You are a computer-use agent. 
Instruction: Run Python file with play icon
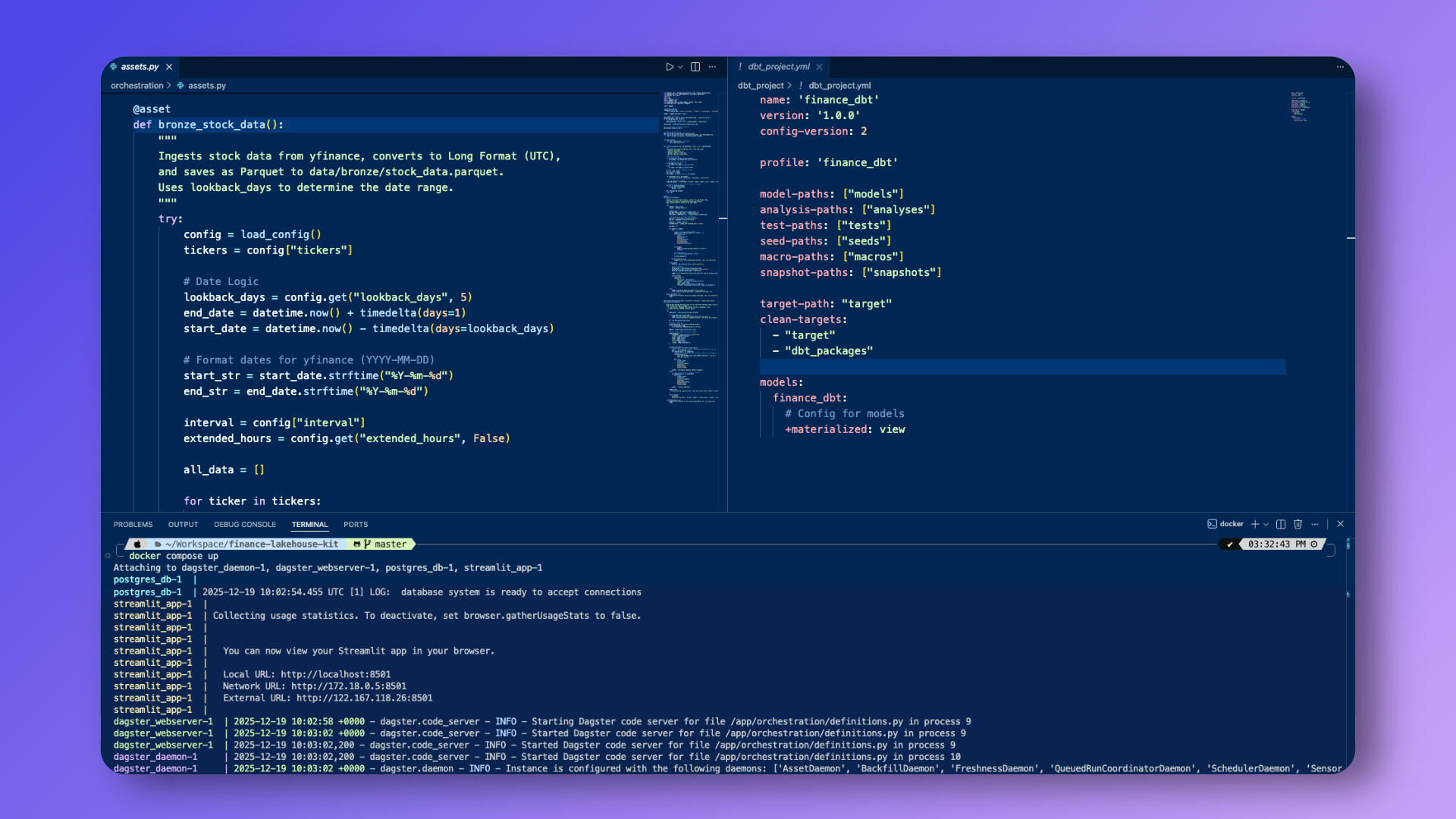pyautogui.click(x=669, y=67)
